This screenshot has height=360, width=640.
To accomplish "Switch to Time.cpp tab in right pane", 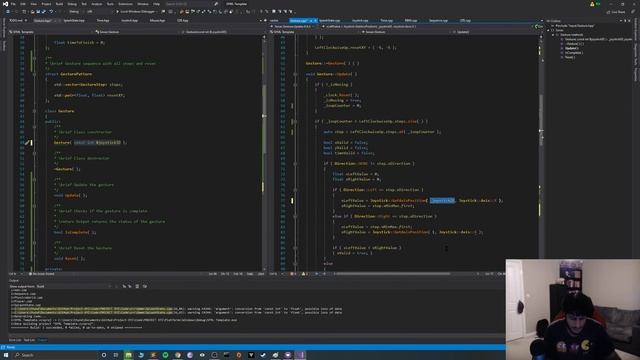I will coord(386,20).
